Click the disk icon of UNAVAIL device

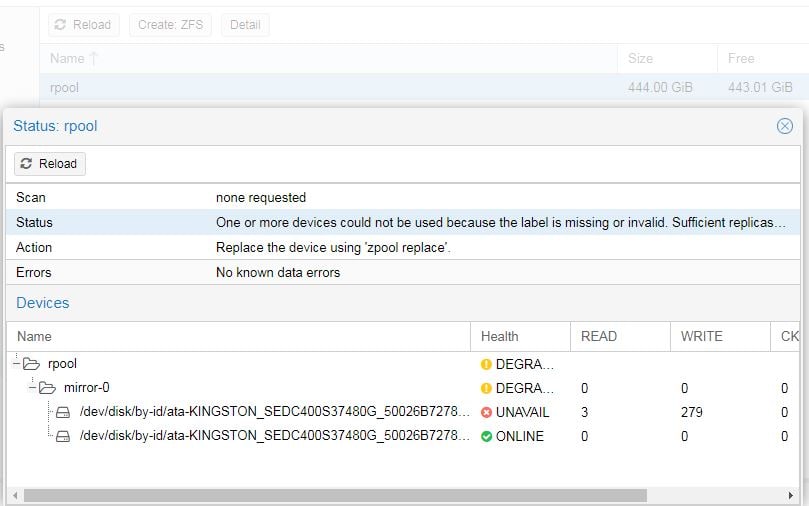pos(63,412)
